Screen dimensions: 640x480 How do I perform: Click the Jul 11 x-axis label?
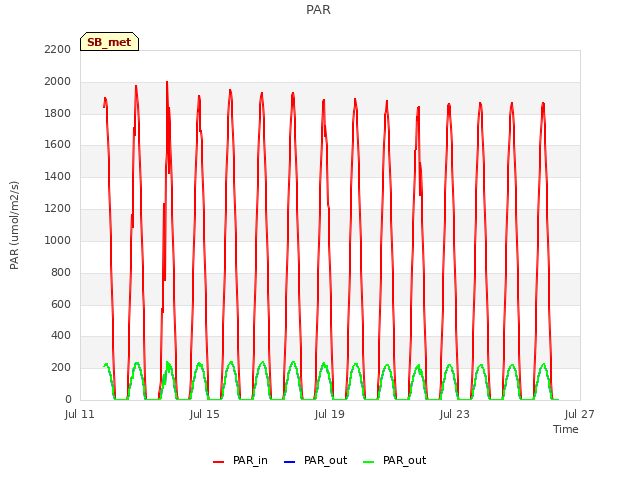[x=80, y=415]
